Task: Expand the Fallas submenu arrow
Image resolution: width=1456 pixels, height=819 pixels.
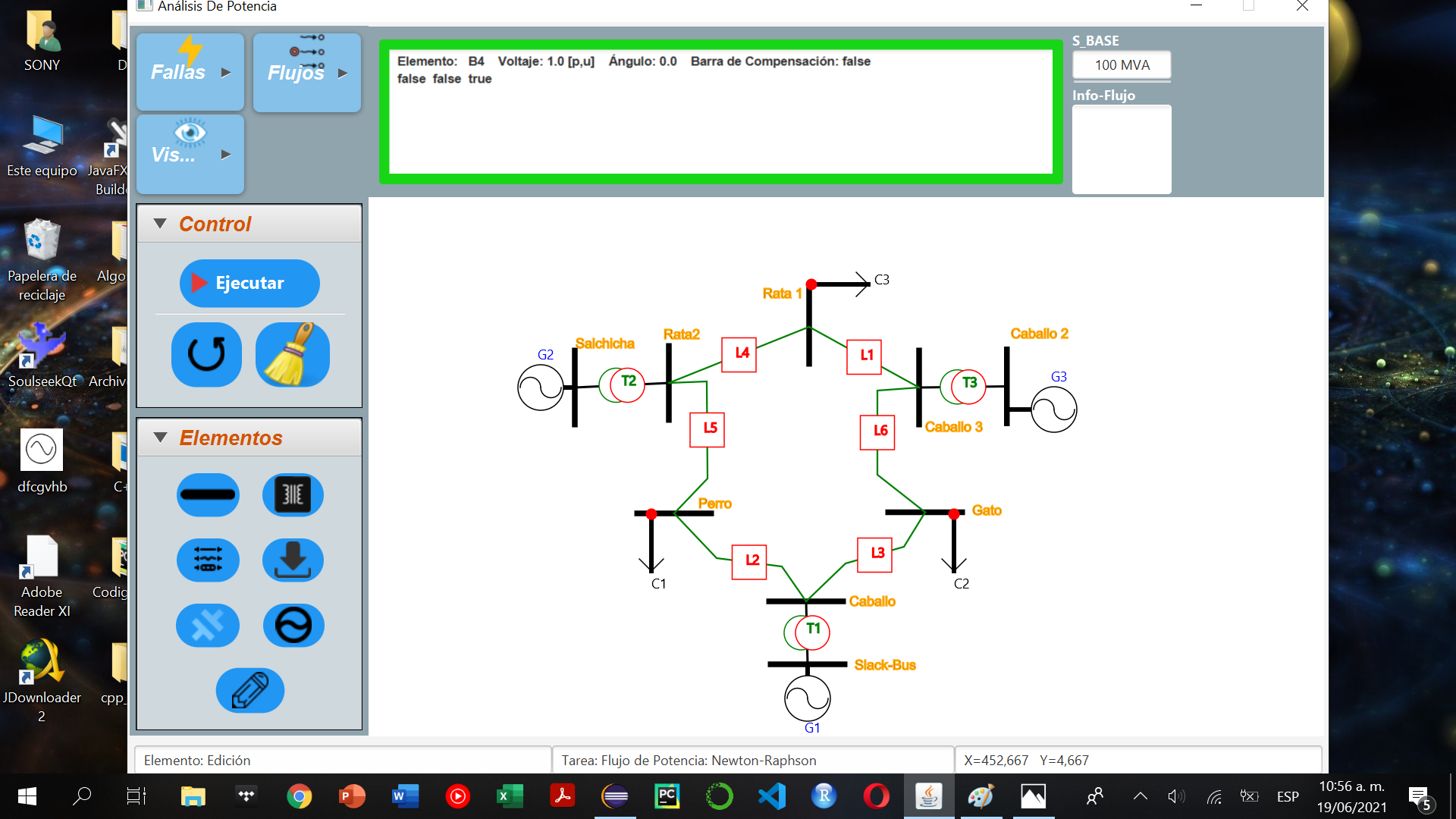Action: tap(225, 72)
